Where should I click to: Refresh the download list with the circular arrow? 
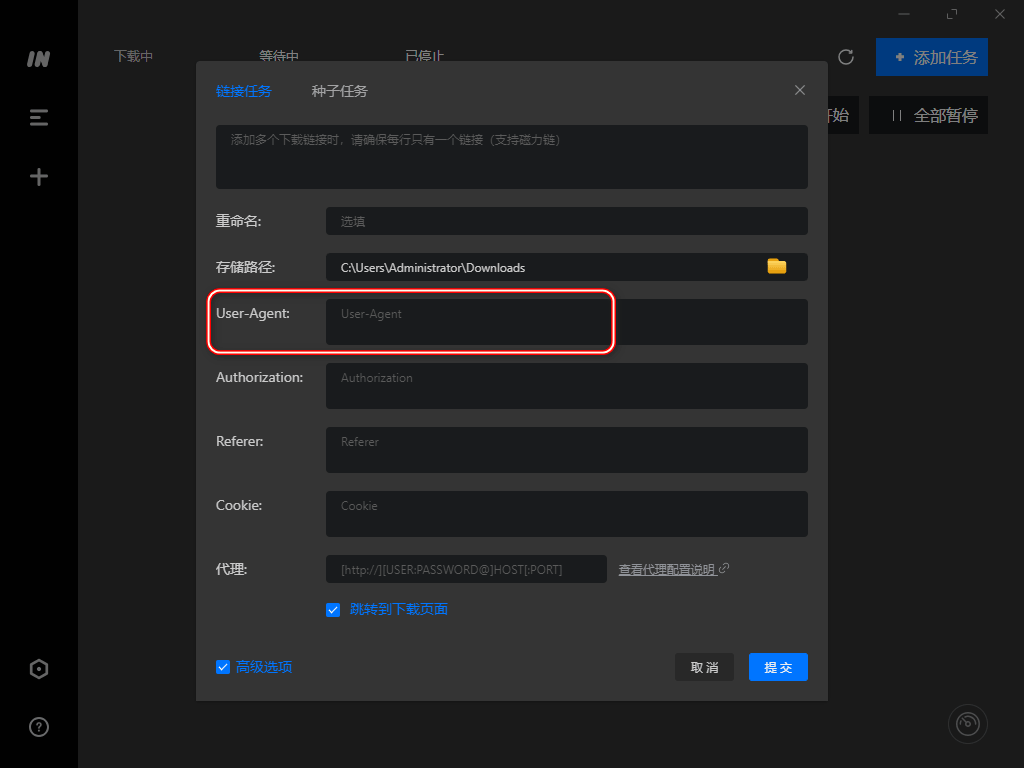coord(845,57)
